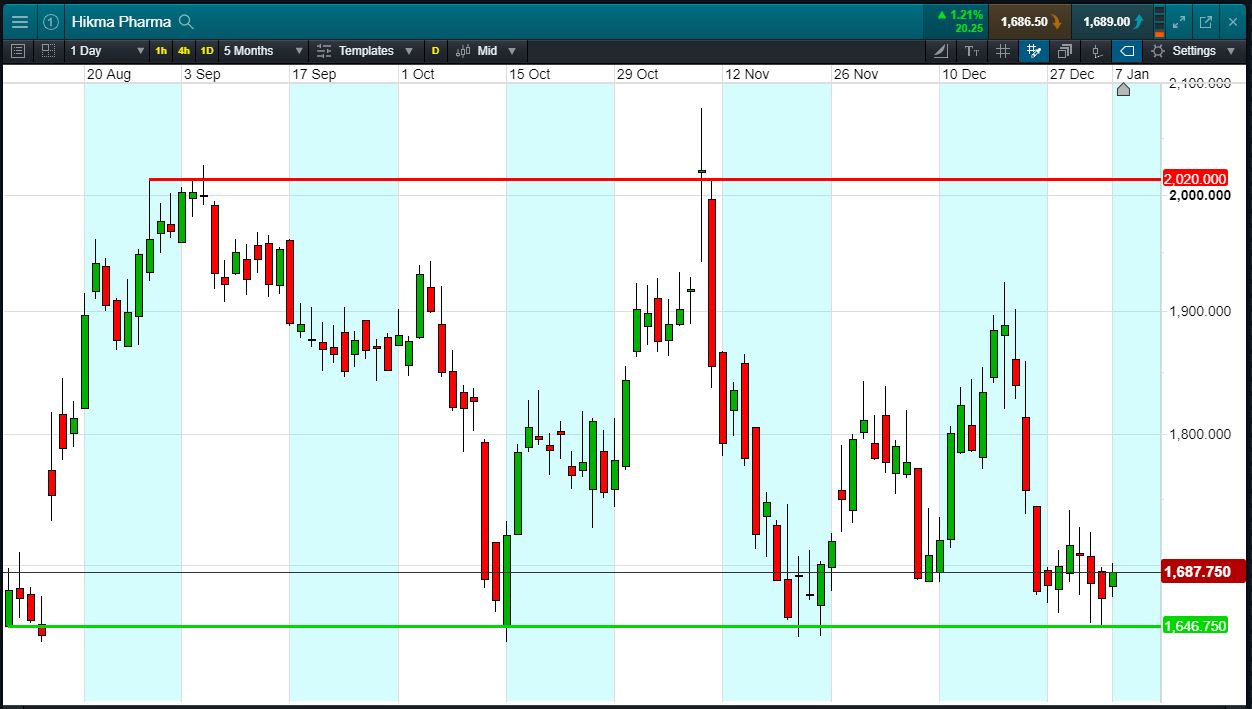
Task: Click the 15 Oct date label
Action: coord(529,74)
